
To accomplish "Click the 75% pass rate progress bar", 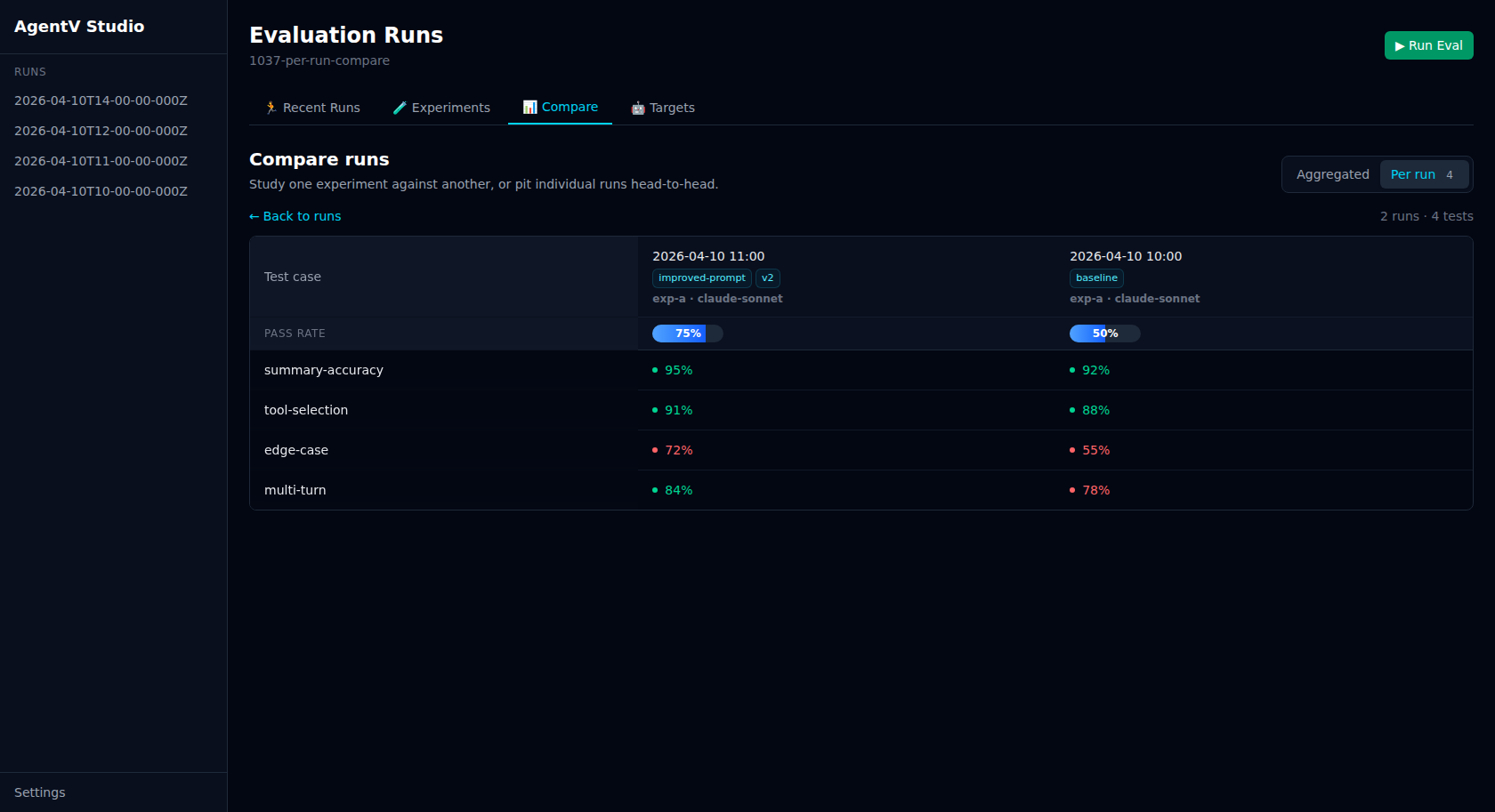I will pos(687,333).
